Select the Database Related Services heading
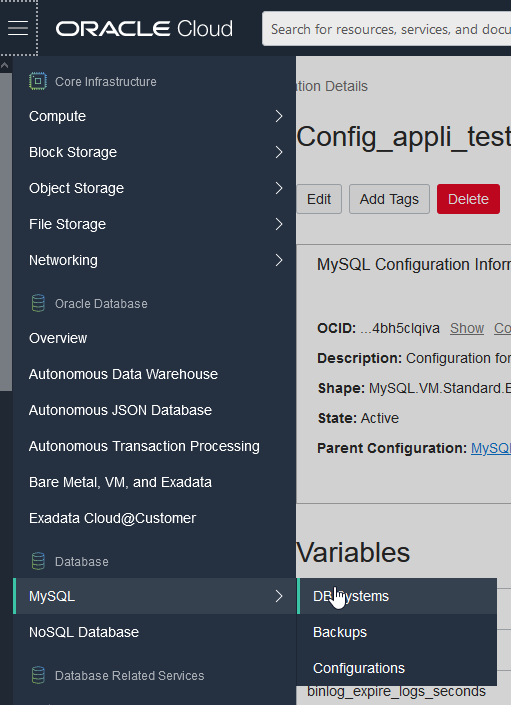 pyautogui.click(x=129, y=675)
